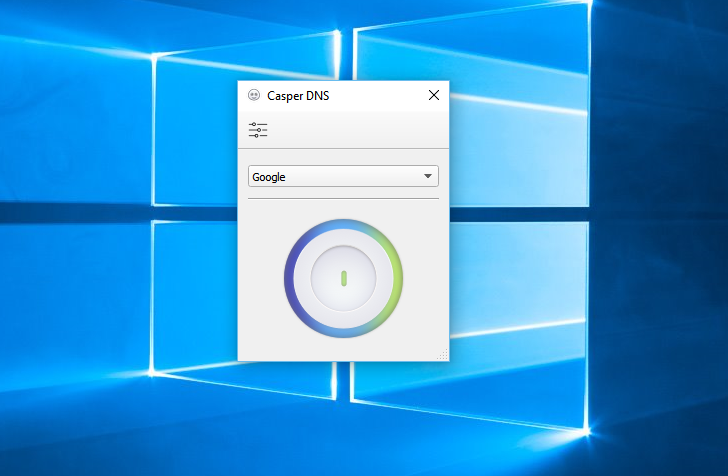Click the Casper DNS ghost logo icon
Viewport: 728px width, 476px height.
click(254, 95)
